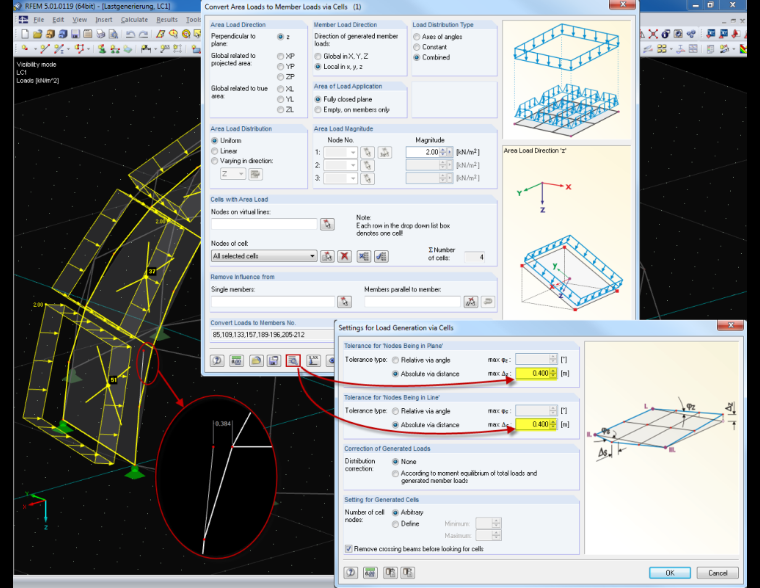
Task: Select the New Member tool icon
Action: 60,48
